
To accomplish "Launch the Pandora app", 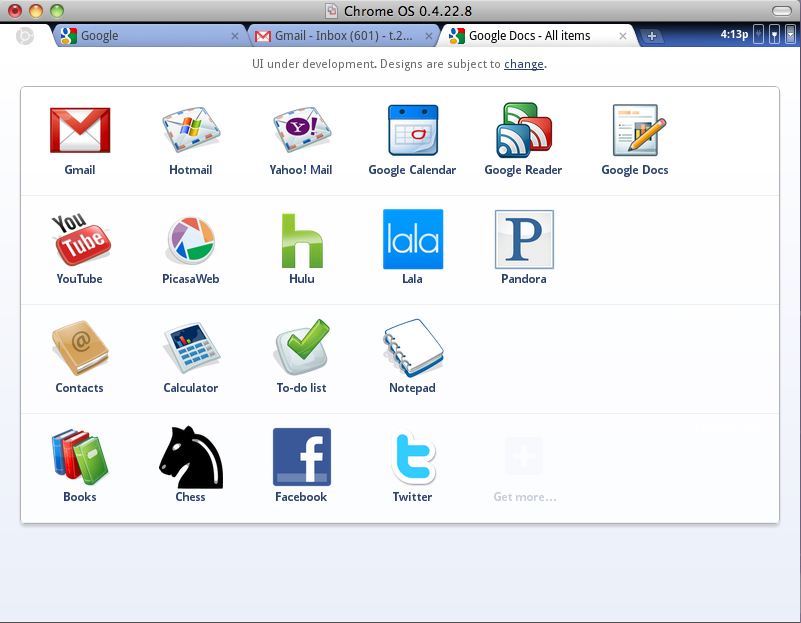I will tap(524, 239).
